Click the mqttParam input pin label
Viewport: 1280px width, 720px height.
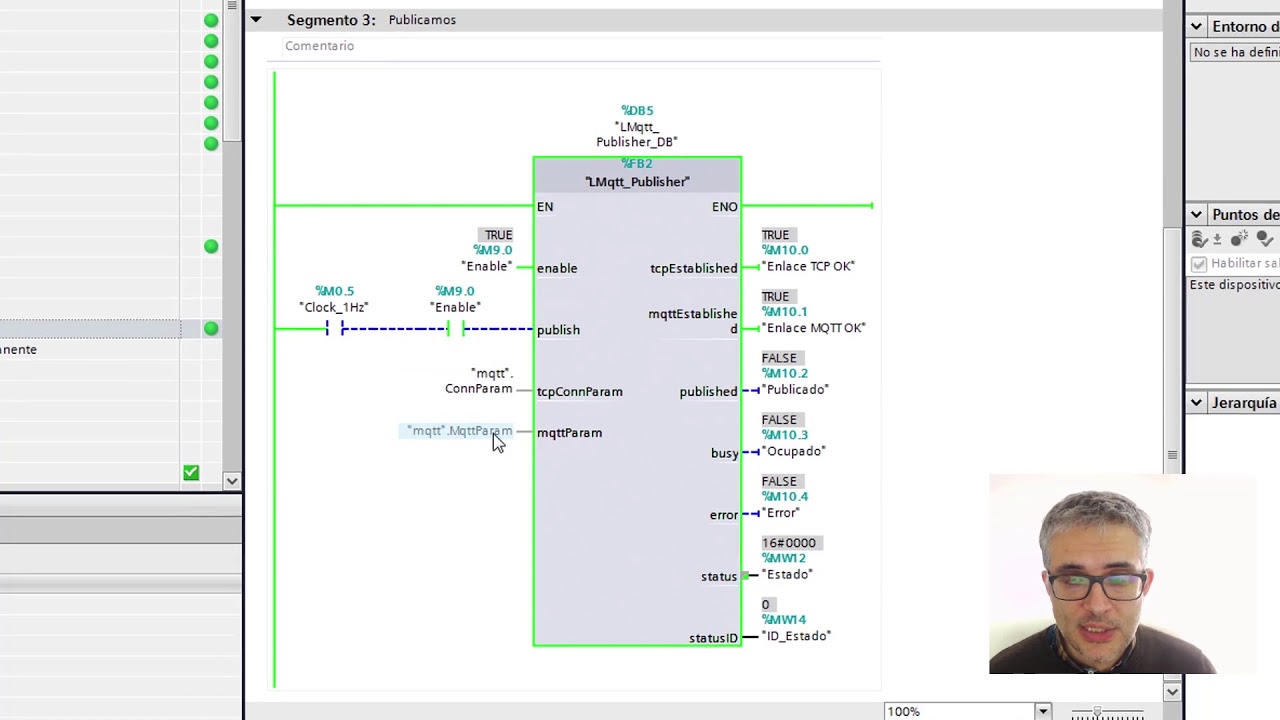click(569, 433)
